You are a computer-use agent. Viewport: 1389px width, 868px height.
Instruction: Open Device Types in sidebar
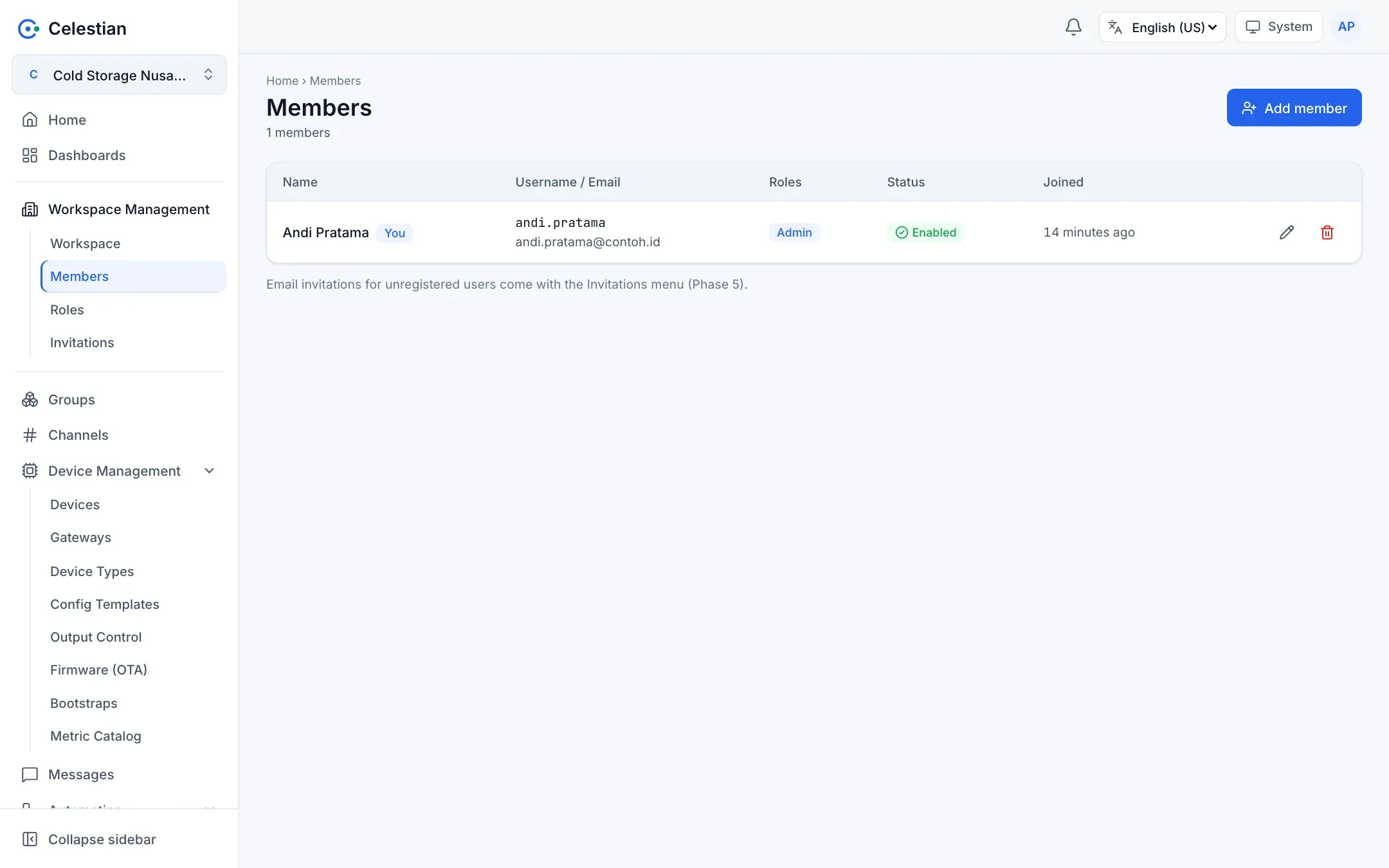(x=92, y=572)
